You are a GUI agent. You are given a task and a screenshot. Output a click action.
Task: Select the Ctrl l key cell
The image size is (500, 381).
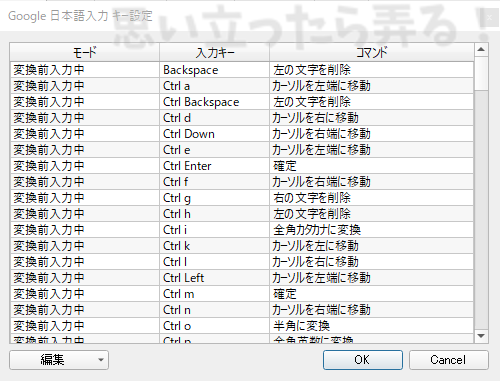(214, 262)
